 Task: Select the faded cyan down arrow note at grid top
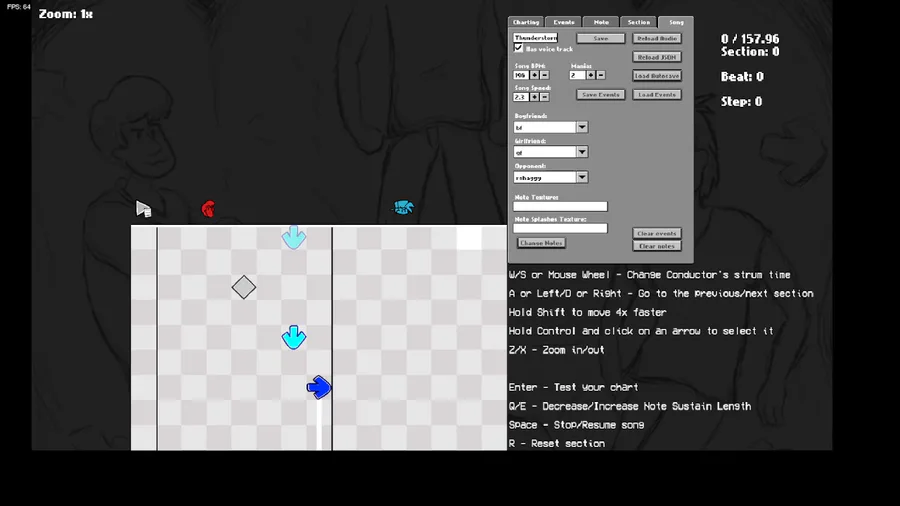pos(294,237)
